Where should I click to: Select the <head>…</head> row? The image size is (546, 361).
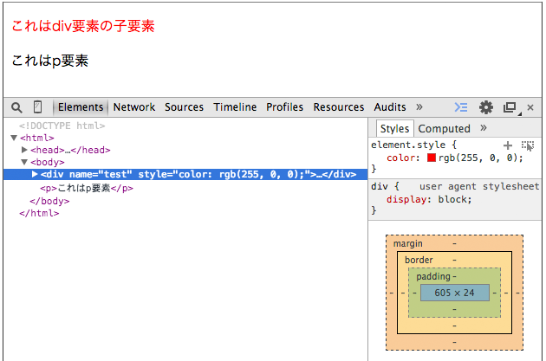click(70, 150)
